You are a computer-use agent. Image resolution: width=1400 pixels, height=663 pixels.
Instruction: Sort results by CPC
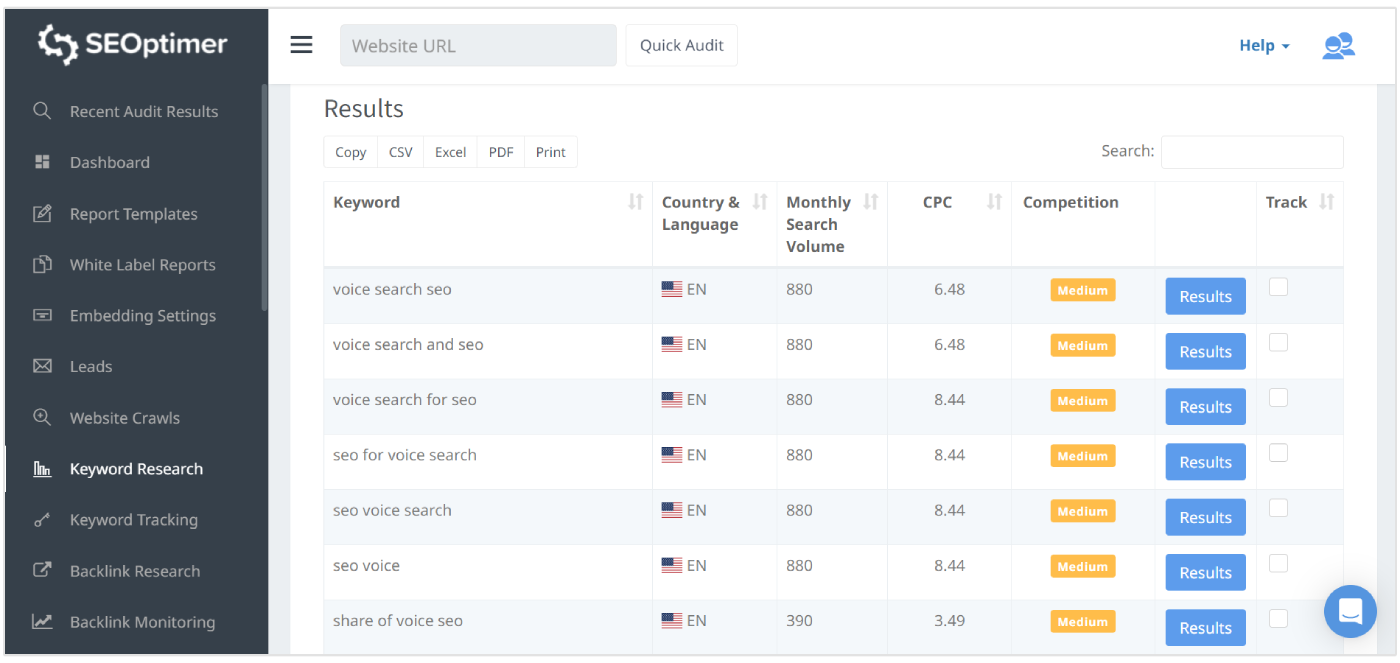tap(994, 201)
